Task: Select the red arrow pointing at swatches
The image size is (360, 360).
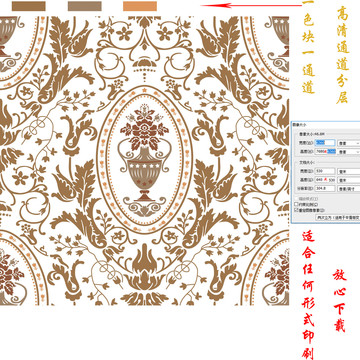Action: coord(252,5)
